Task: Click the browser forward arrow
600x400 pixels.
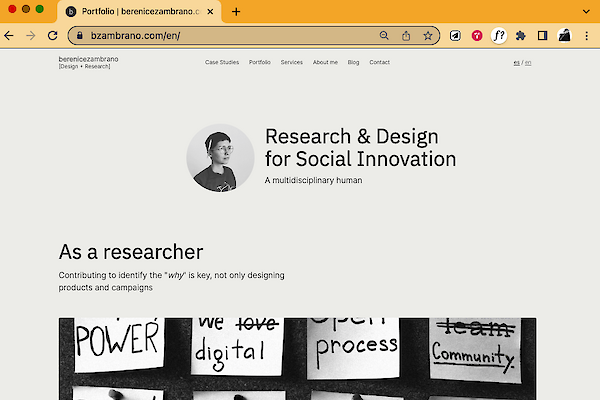Action: click(x=31, y=36)
